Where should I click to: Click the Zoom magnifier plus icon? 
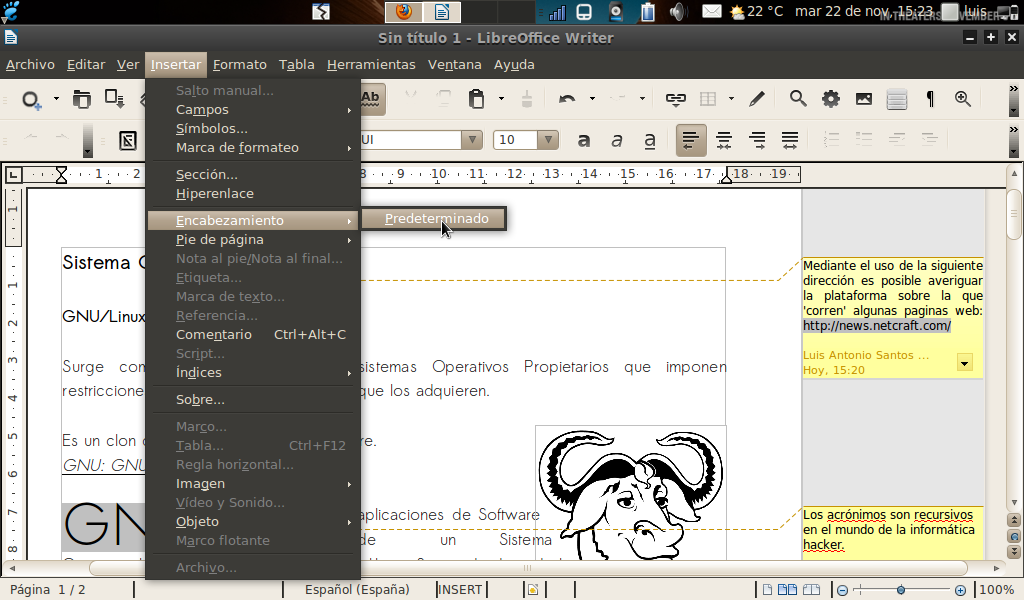[x=963, y=99]
